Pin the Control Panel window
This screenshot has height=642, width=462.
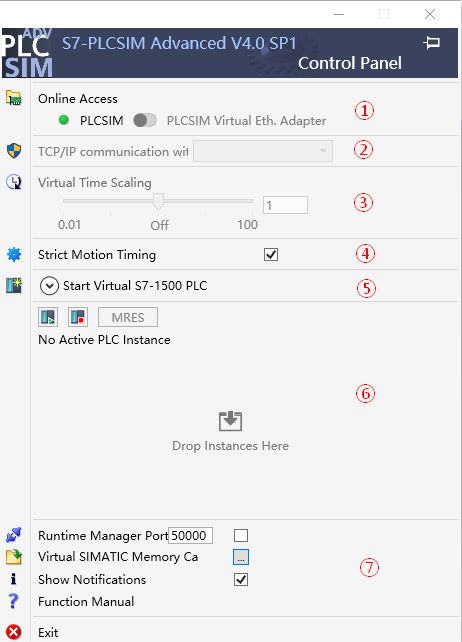[x=431, y=43]
